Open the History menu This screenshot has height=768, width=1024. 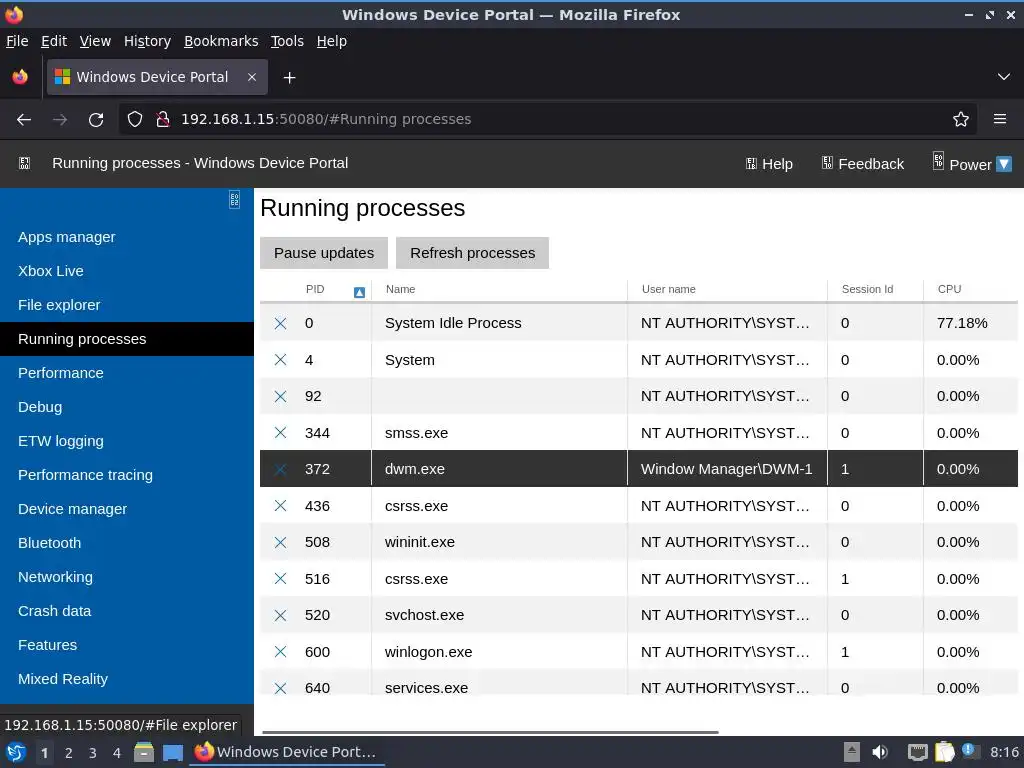point(147,41)
